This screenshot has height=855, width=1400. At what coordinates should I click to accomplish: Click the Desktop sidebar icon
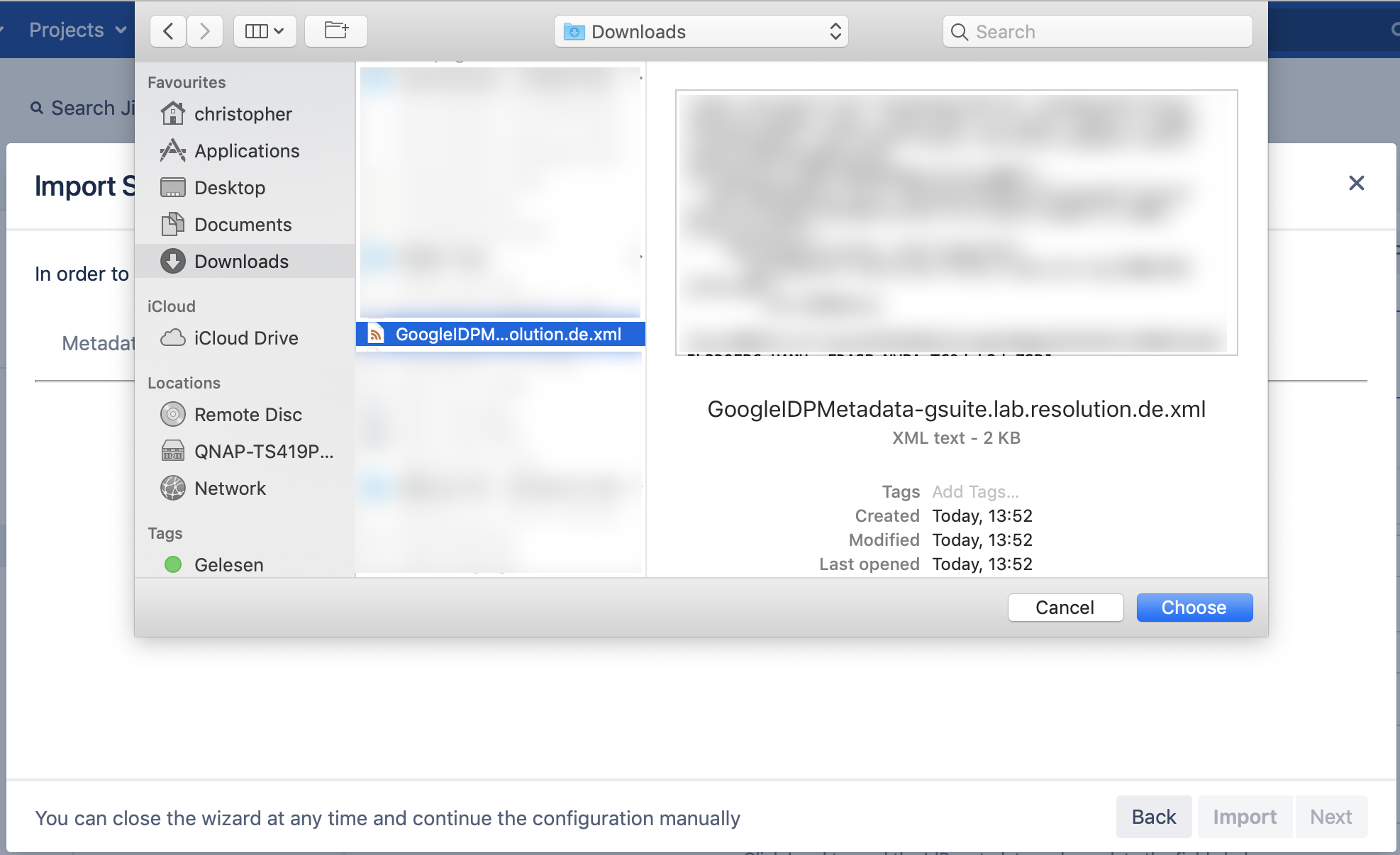(172, 188)
